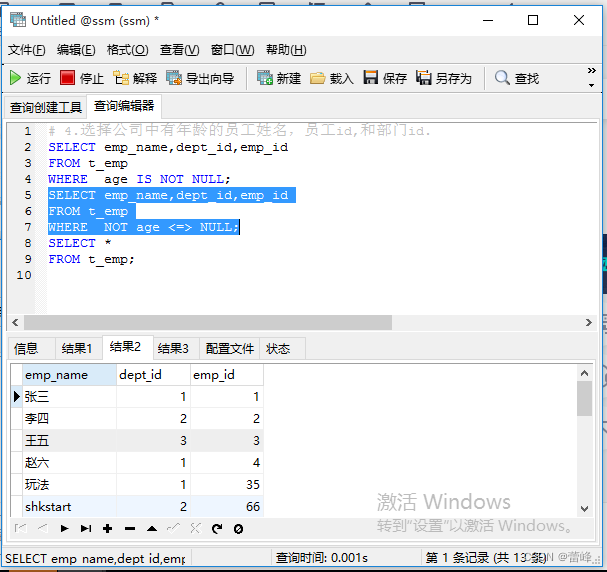Screen dimensions: 607x572
Task: Go to next record navigation icon
Action: [65, 529]
